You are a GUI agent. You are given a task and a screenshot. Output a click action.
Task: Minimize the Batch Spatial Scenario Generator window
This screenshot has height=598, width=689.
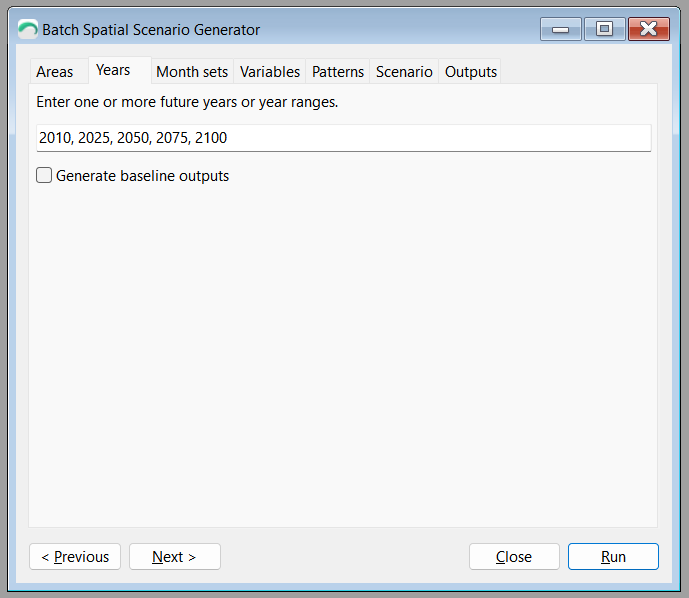click(560, 29)
